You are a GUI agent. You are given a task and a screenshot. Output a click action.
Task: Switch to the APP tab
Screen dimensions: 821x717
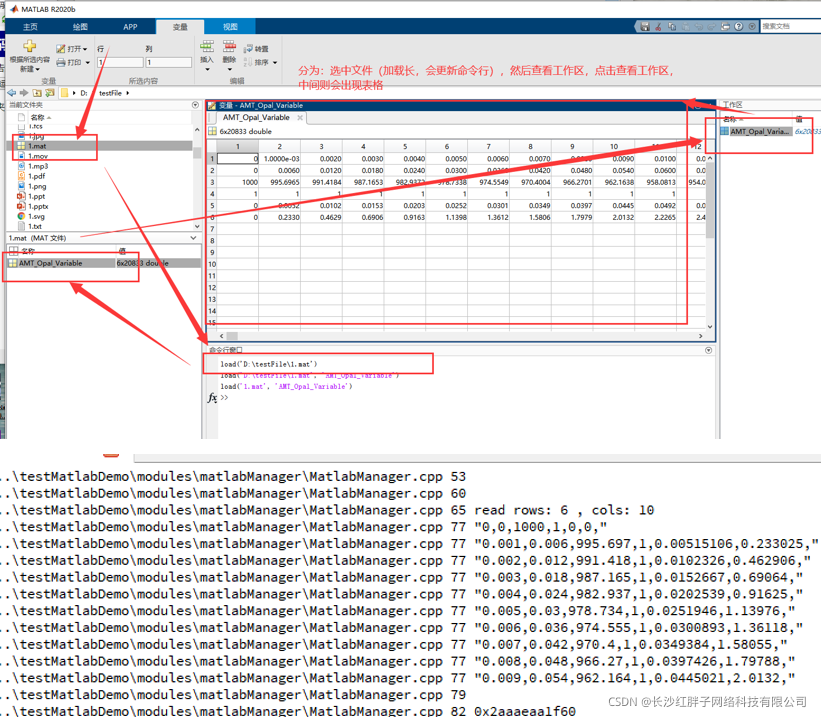[130, 27]
